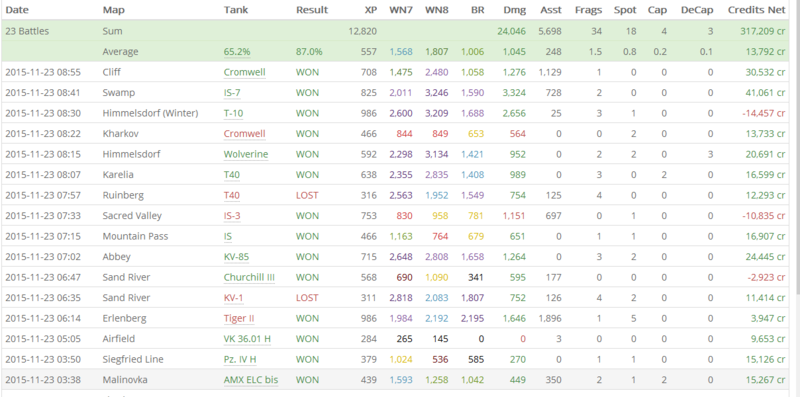Sort by the Cap column header
This screenshot has width=800, height=397.
pos(657,10)
